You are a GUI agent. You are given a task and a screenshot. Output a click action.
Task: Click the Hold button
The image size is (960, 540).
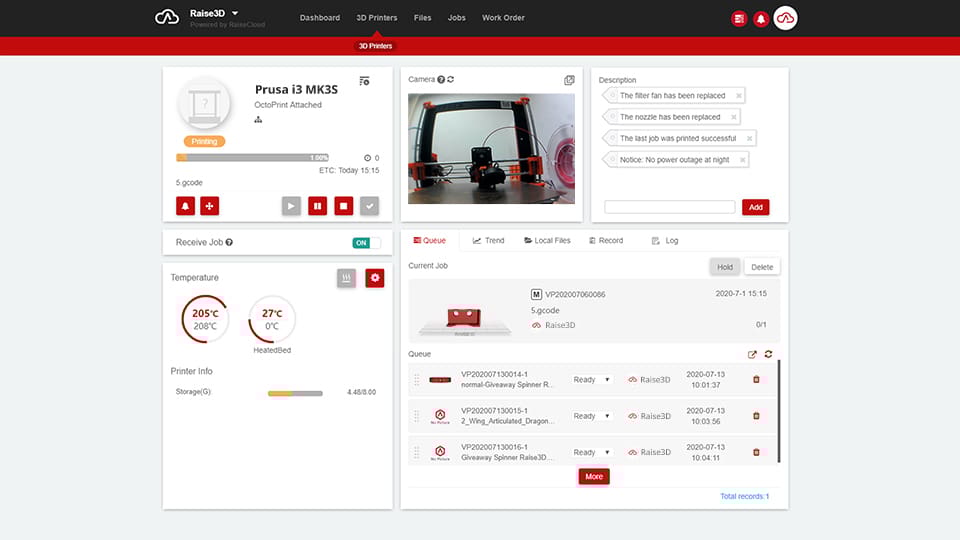tap(725, 267)
